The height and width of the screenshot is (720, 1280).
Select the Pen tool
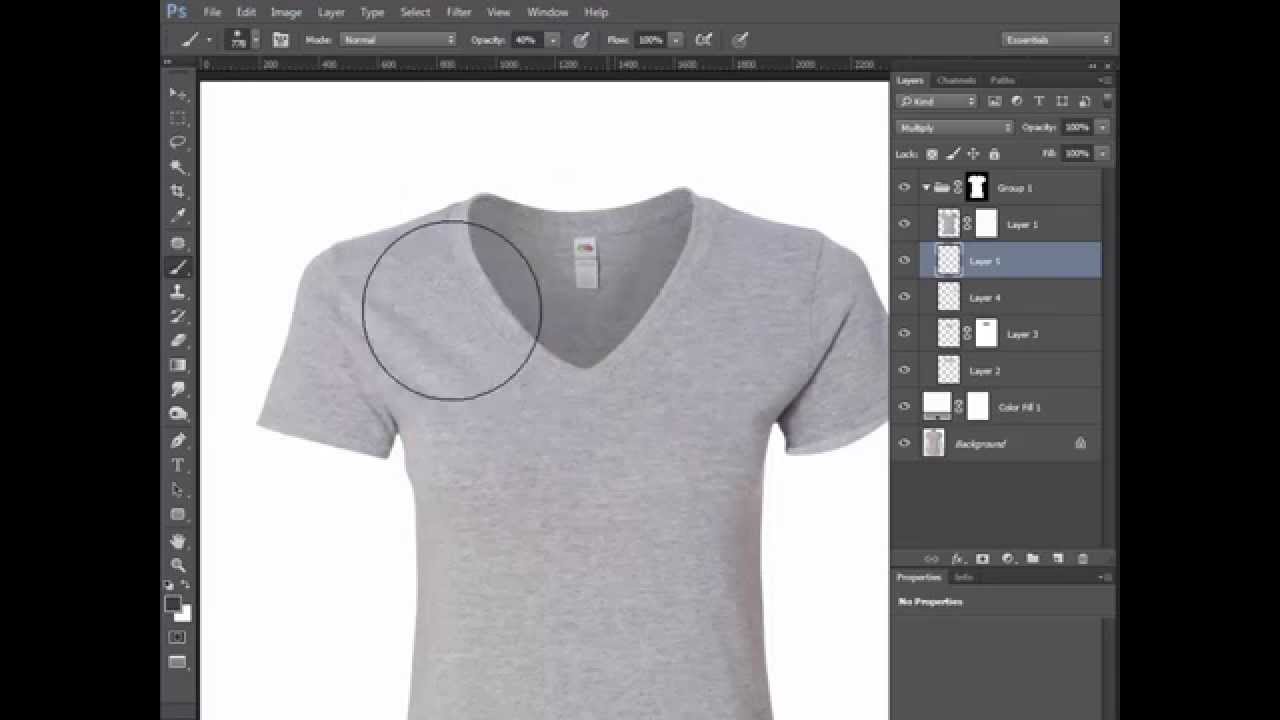178,441
